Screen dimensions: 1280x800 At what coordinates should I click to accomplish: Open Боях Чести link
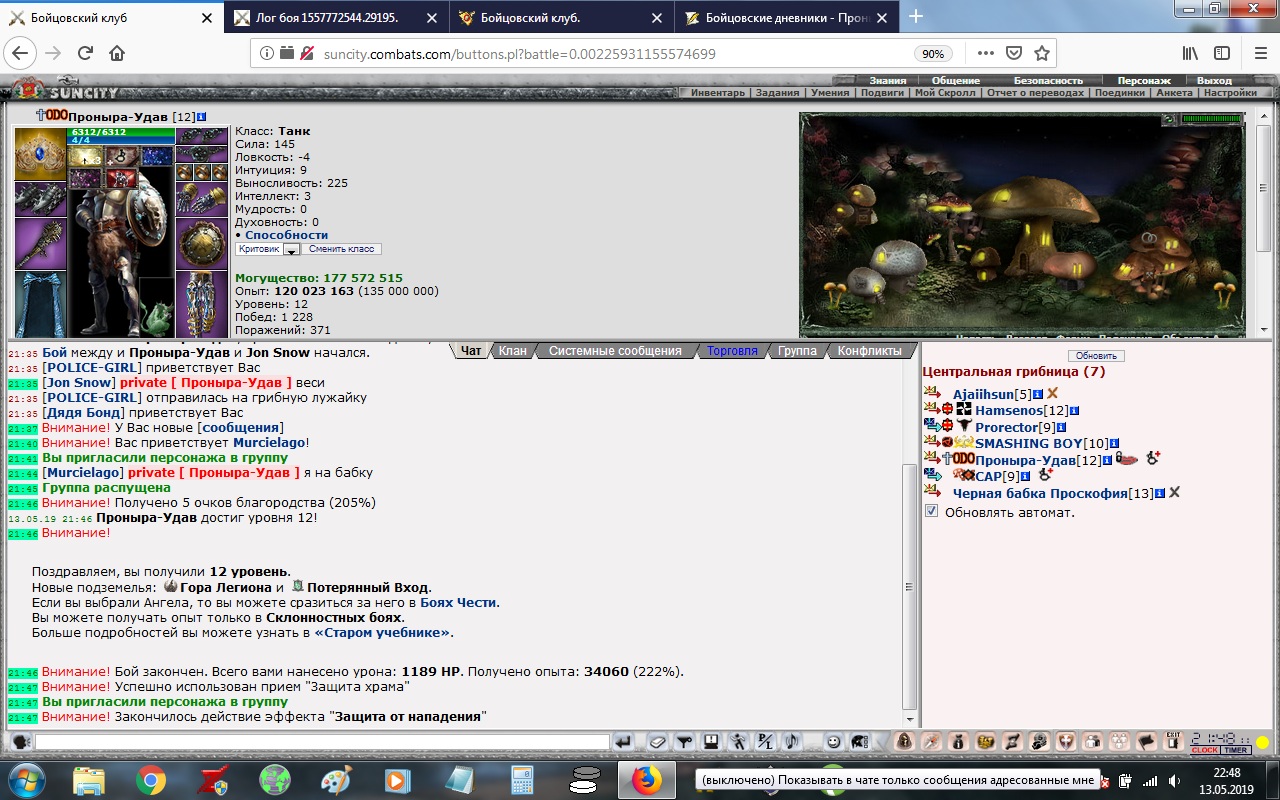coord(457,602)
